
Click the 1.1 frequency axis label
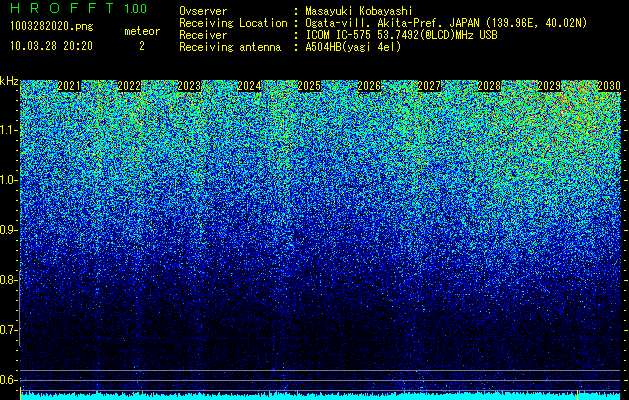point(9,130)
